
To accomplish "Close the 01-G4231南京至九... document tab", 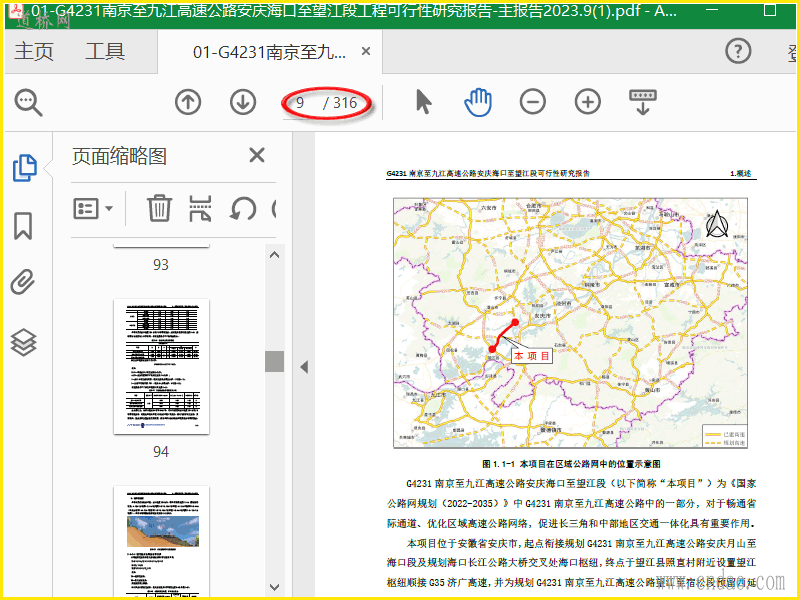I will [366, 51].
